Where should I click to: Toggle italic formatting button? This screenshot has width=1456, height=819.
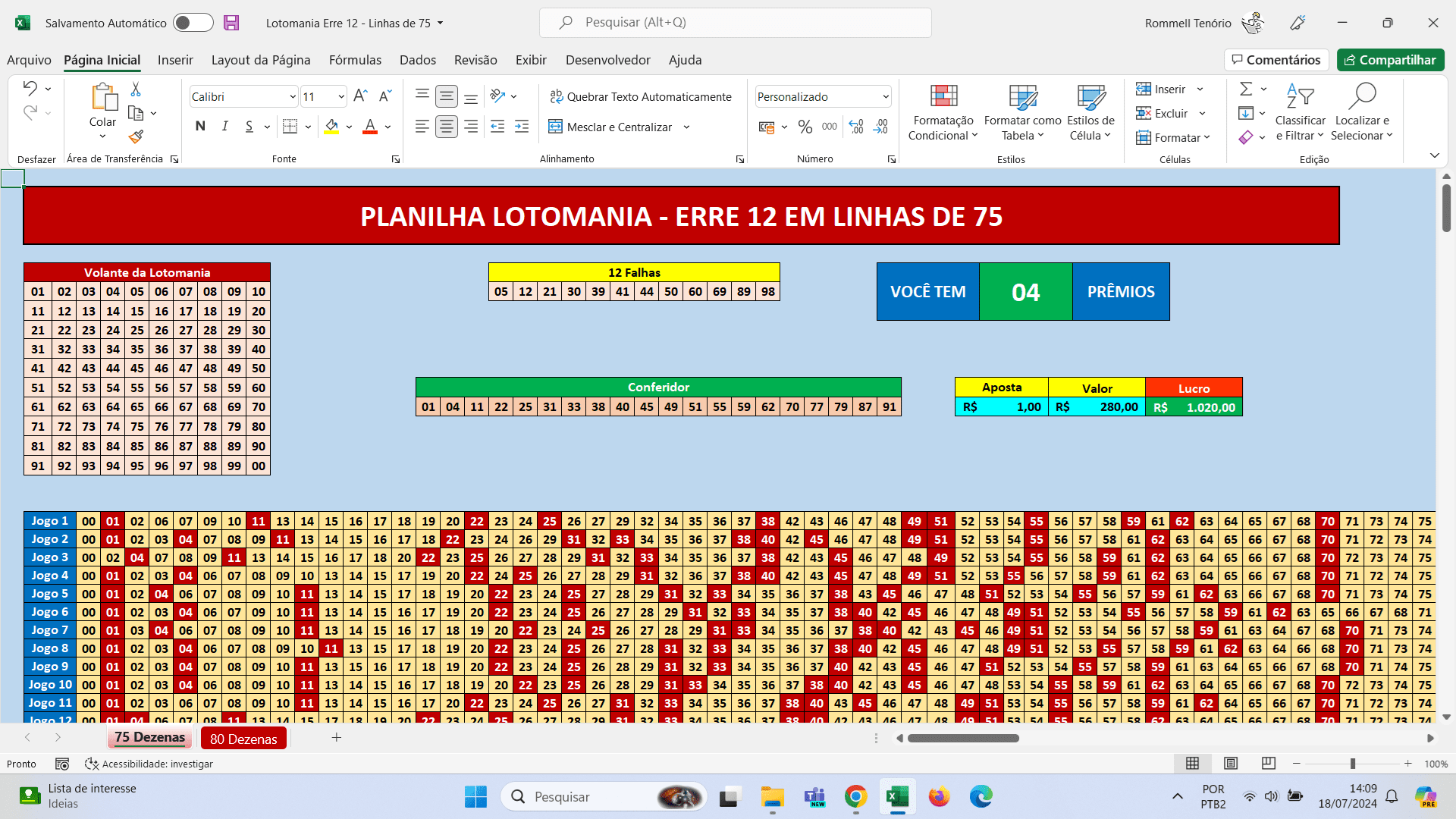224,127
